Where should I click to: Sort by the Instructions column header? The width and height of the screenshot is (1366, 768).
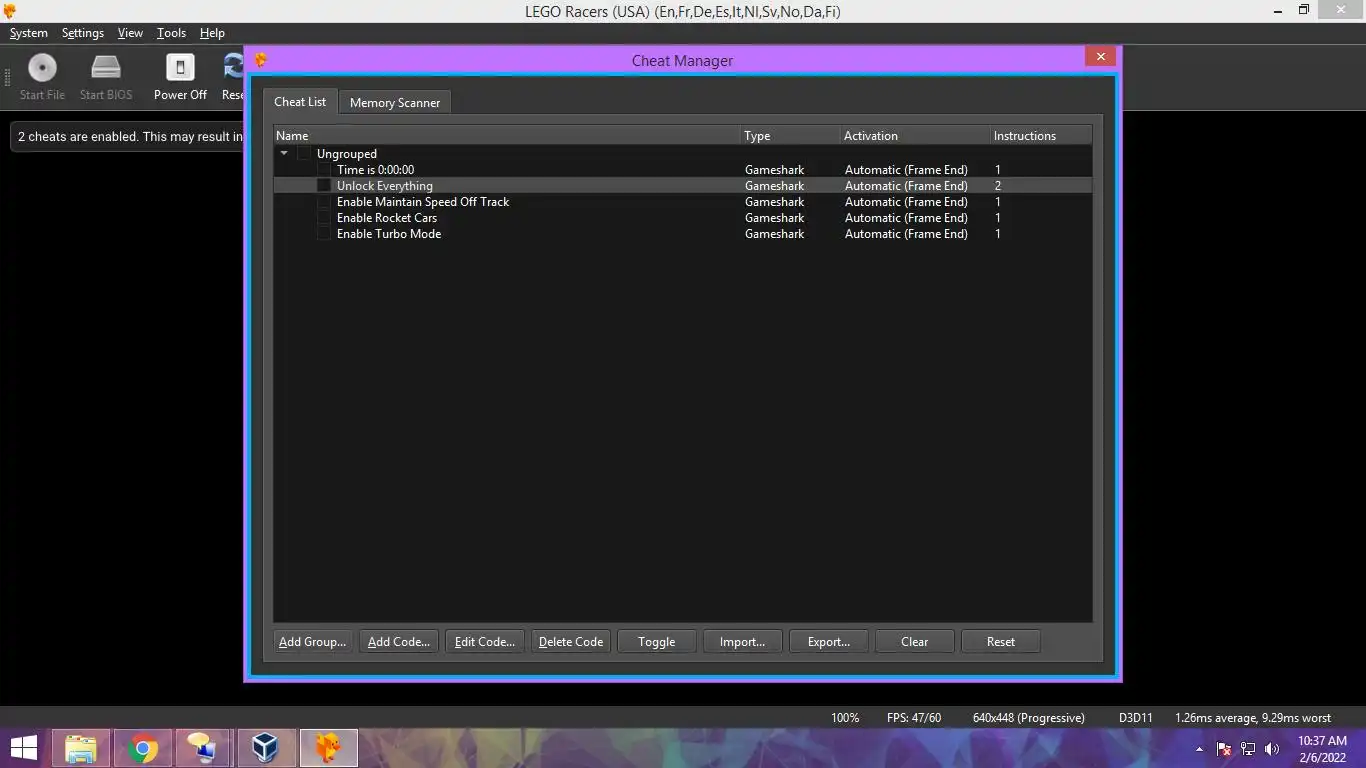pyautogui.click(x=1041, y=136)
